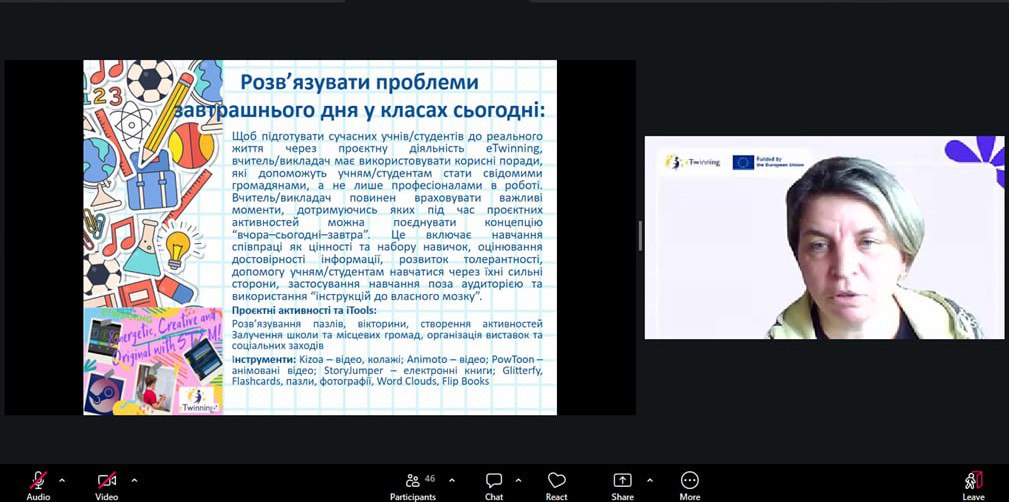Viewport: 1009px width, 502px height.
Task: Click the Participants label text
Action: pyautogui.click(x=412, y=497)
